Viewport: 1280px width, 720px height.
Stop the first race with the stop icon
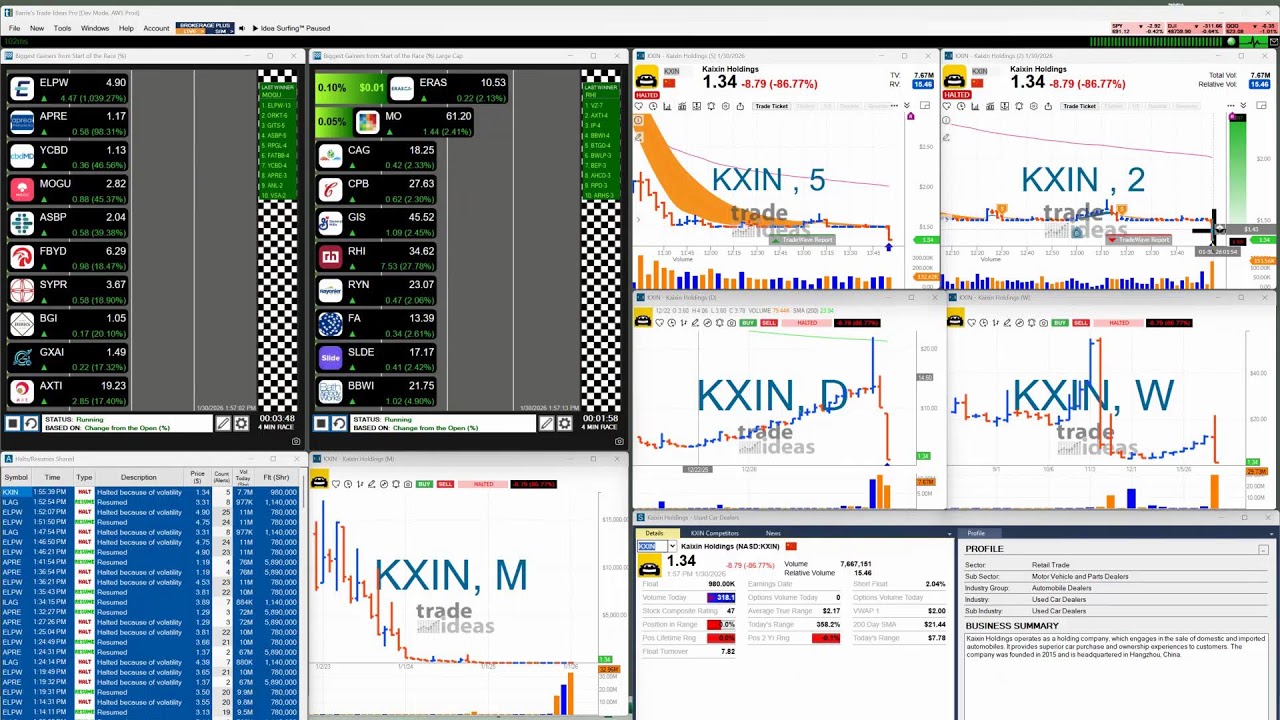13,424
